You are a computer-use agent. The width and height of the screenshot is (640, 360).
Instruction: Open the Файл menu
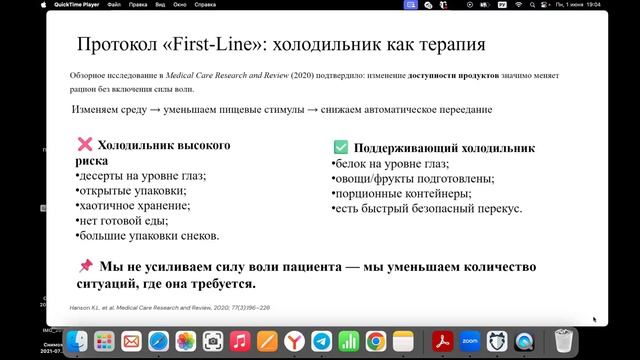click(114, 5)
